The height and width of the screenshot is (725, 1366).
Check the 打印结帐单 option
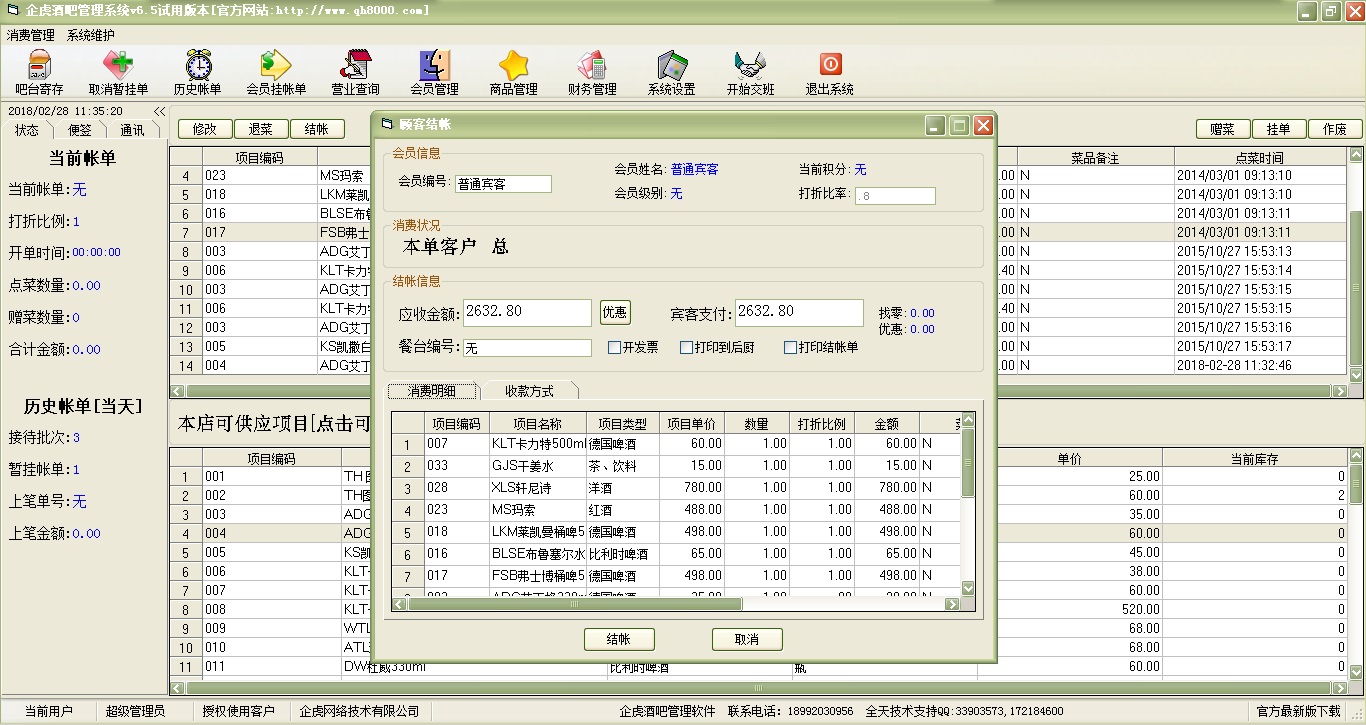[791, 348]
